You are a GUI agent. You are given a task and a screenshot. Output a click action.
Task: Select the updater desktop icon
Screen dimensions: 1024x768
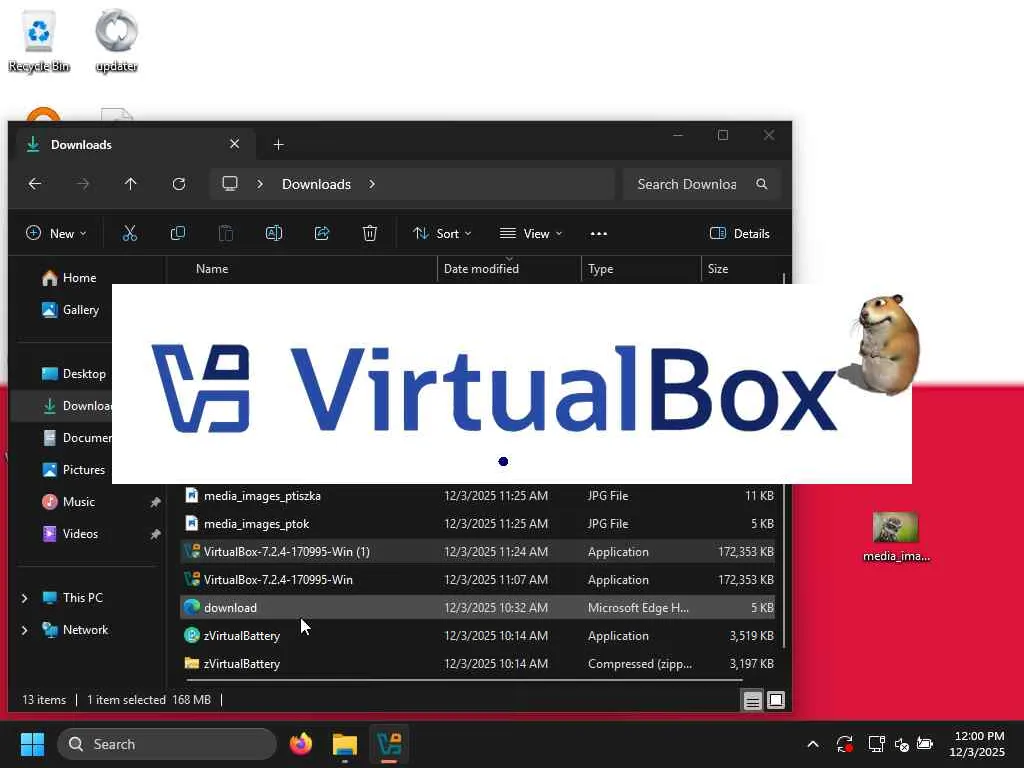pos(116,40)
